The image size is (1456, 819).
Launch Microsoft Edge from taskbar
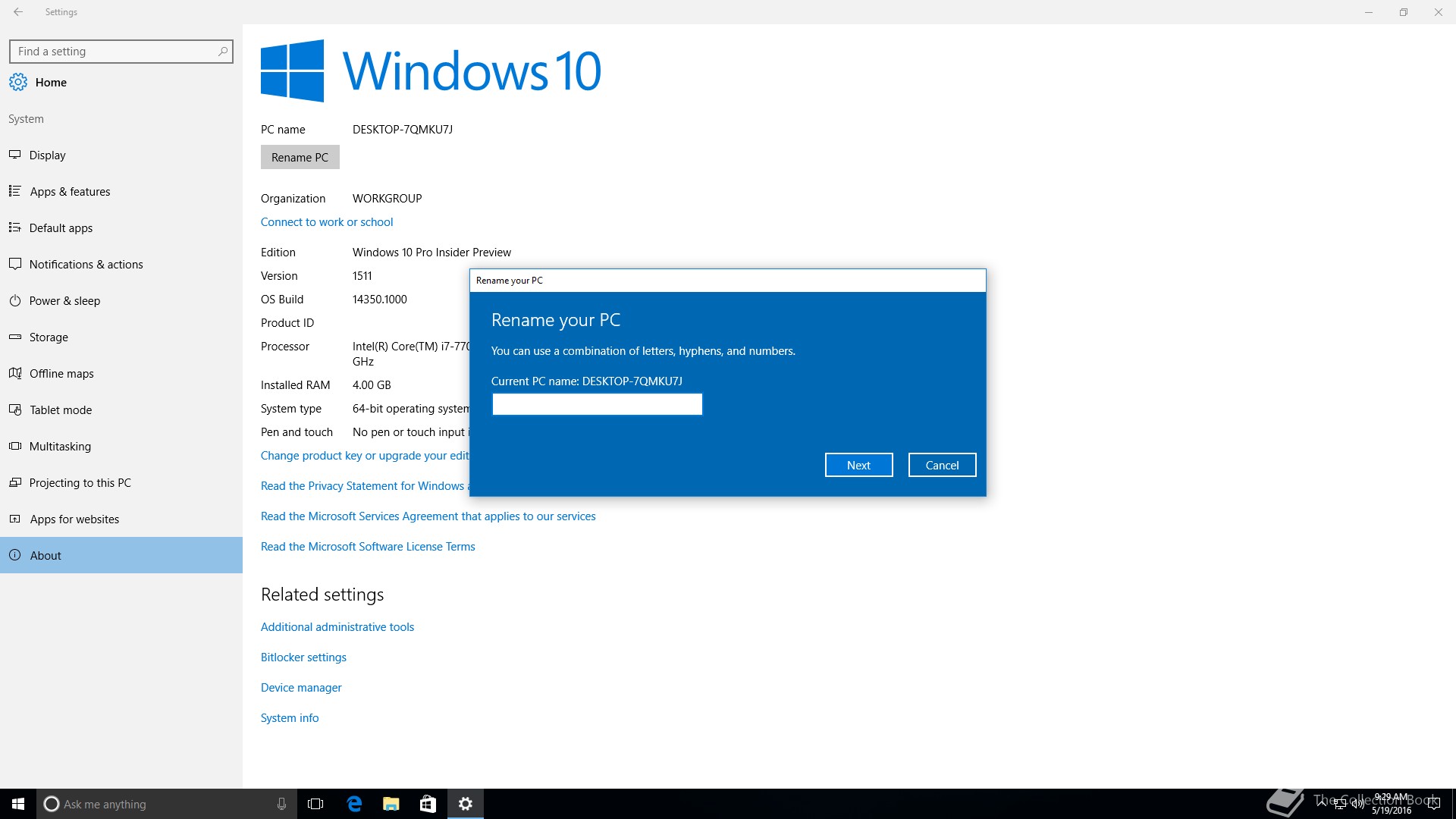click(x=354, y=804)
